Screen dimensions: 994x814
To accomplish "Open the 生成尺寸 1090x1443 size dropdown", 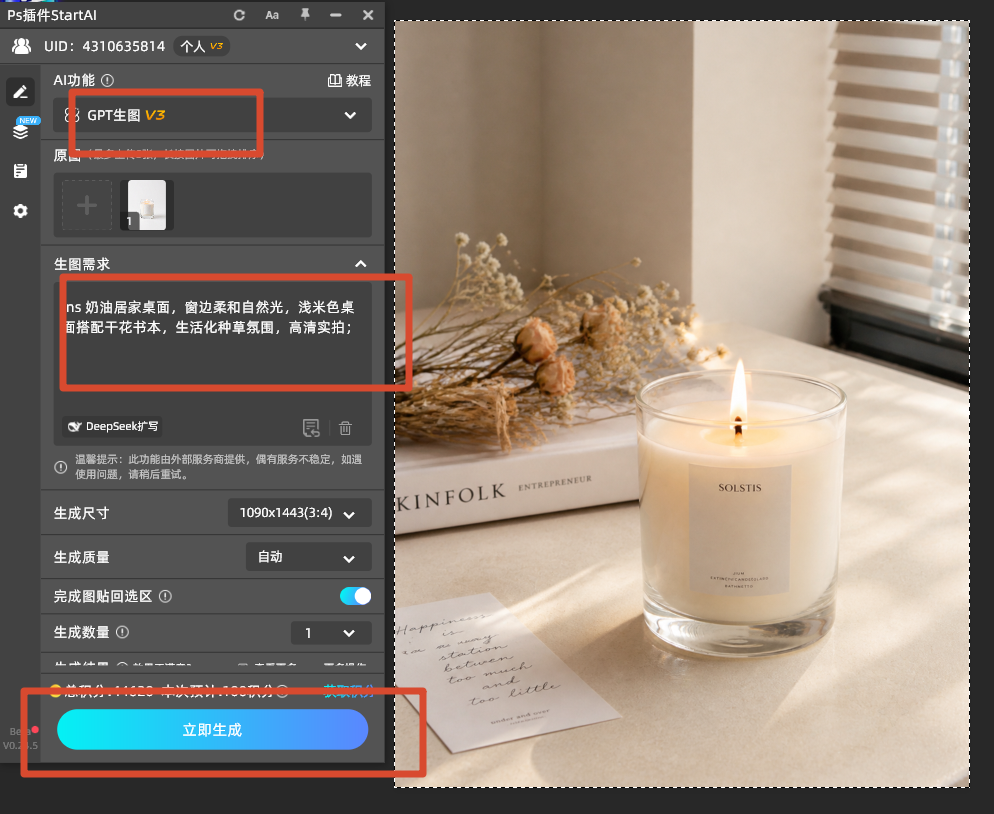I will point(300,513).
